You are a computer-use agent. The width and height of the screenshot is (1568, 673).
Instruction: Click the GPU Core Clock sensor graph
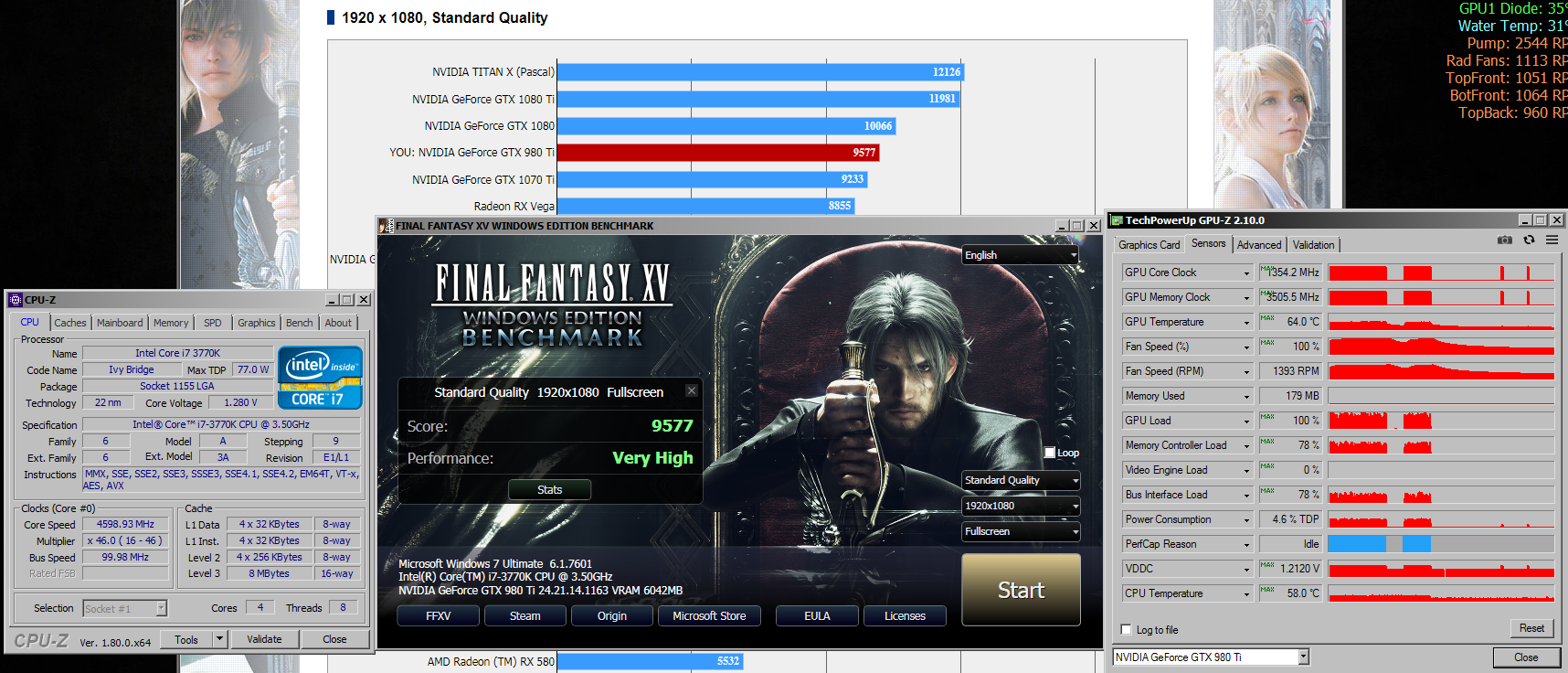[1441, 272]
